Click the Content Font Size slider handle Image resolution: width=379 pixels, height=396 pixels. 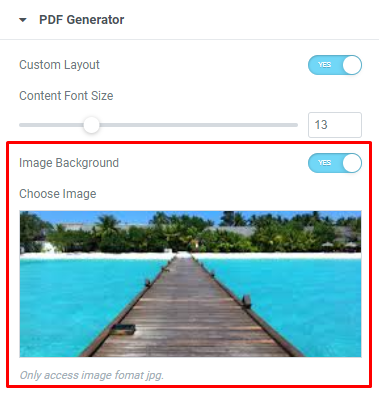(91, 125)
